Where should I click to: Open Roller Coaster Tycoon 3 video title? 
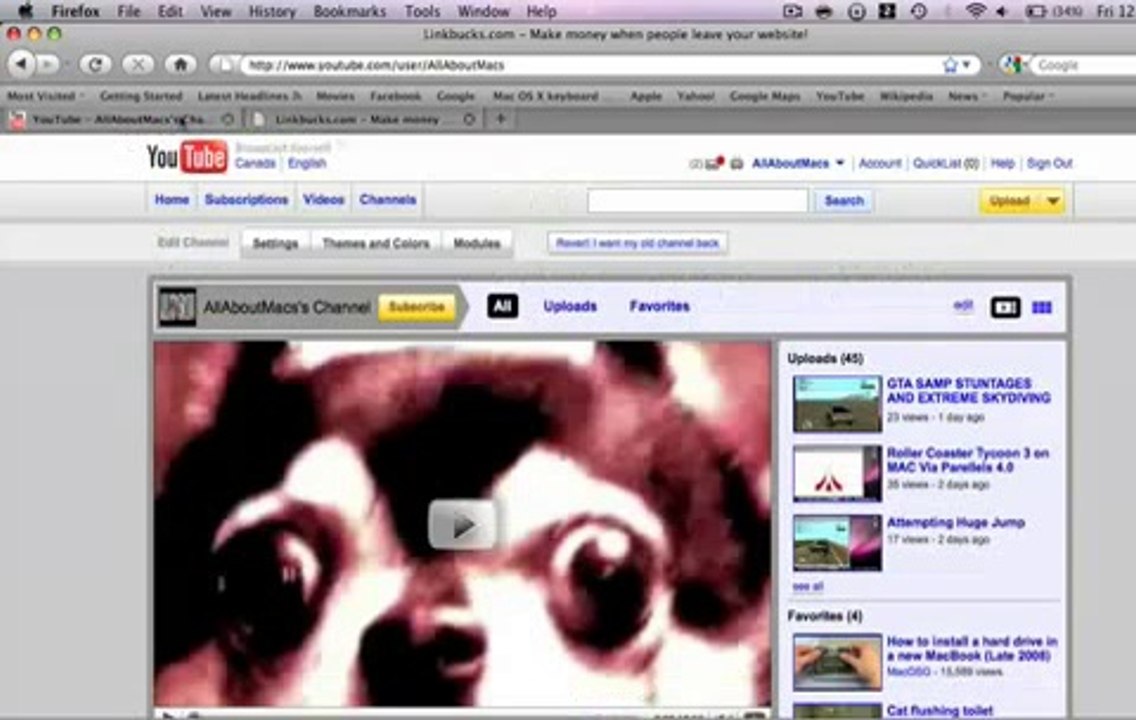(968, 460)
